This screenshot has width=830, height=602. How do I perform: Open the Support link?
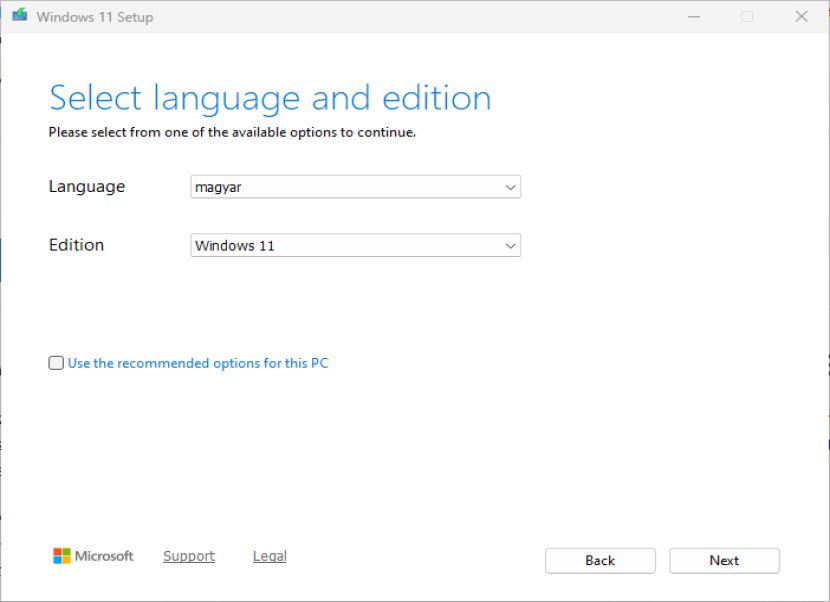point(189,556)
